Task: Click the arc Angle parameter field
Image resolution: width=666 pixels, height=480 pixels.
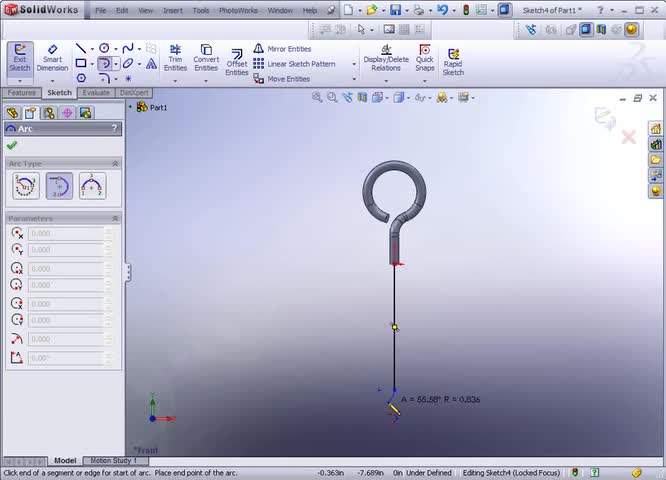Action: pos(66,358)
